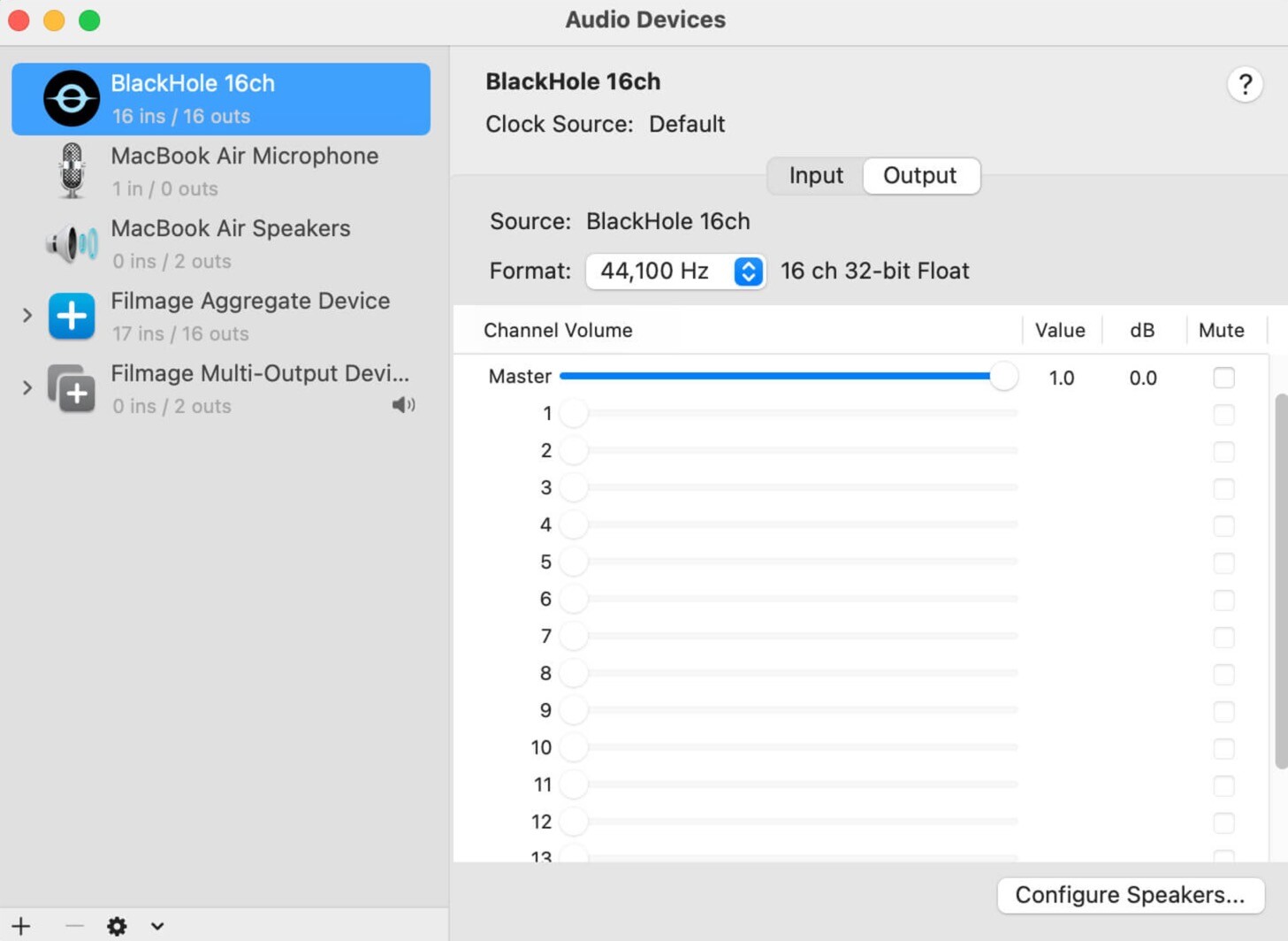Screen dimensions: 1288x941
Task: Select the Filmage Aggregate Device plus icon
Action: [72, 316]
